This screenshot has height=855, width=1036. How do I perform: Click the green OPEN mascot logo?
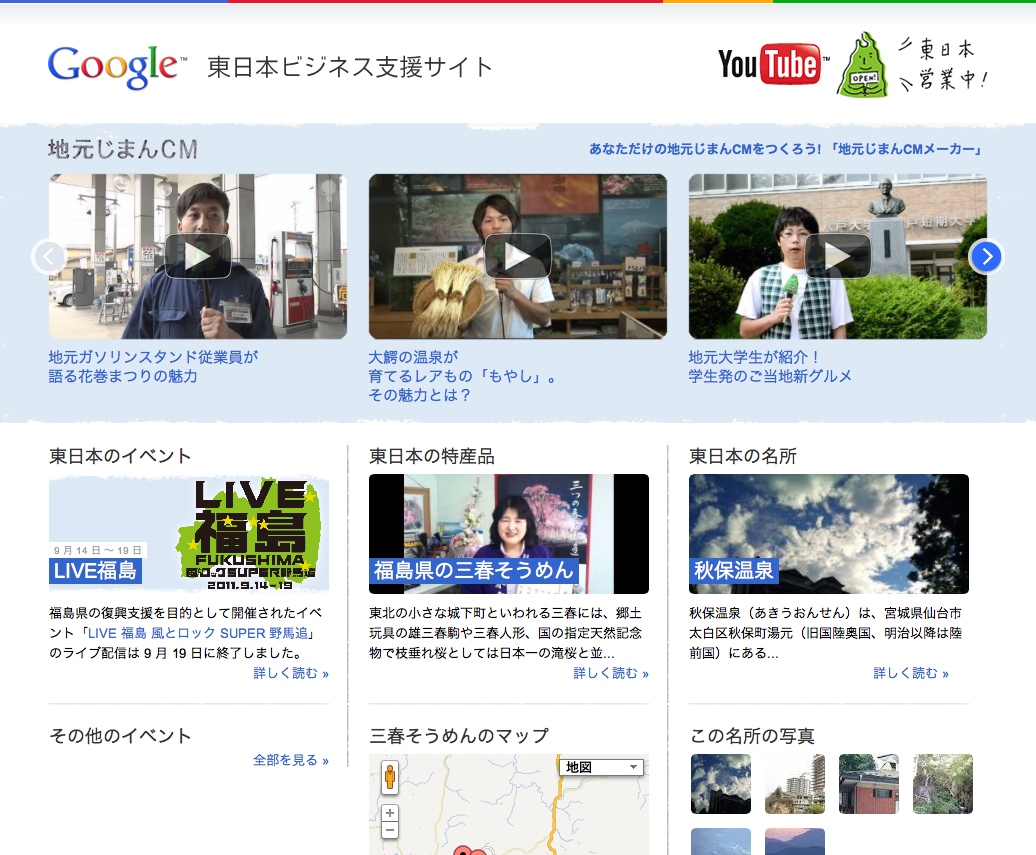click(x=862, y=65)
